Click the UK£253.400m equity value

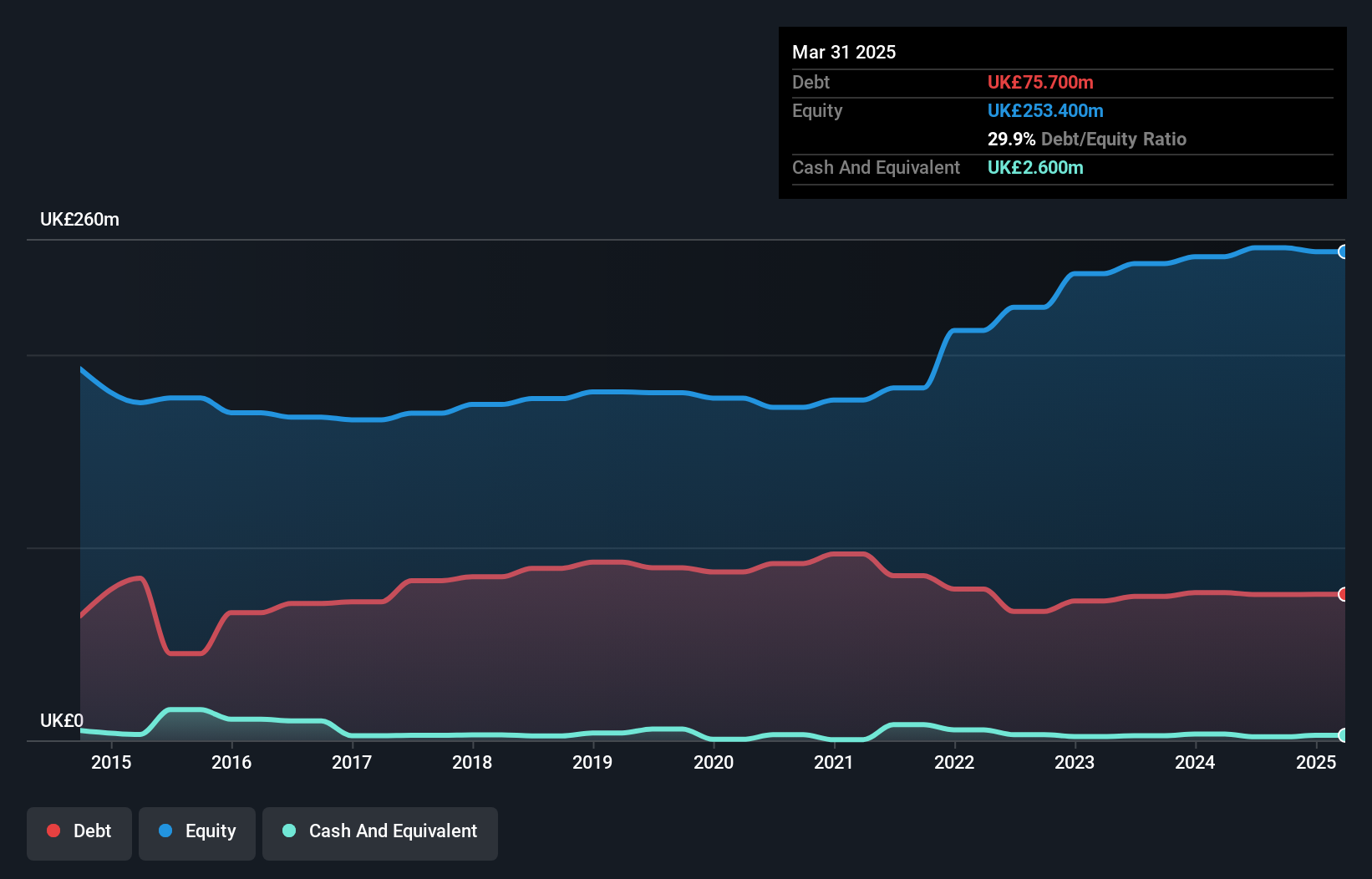1045,110
